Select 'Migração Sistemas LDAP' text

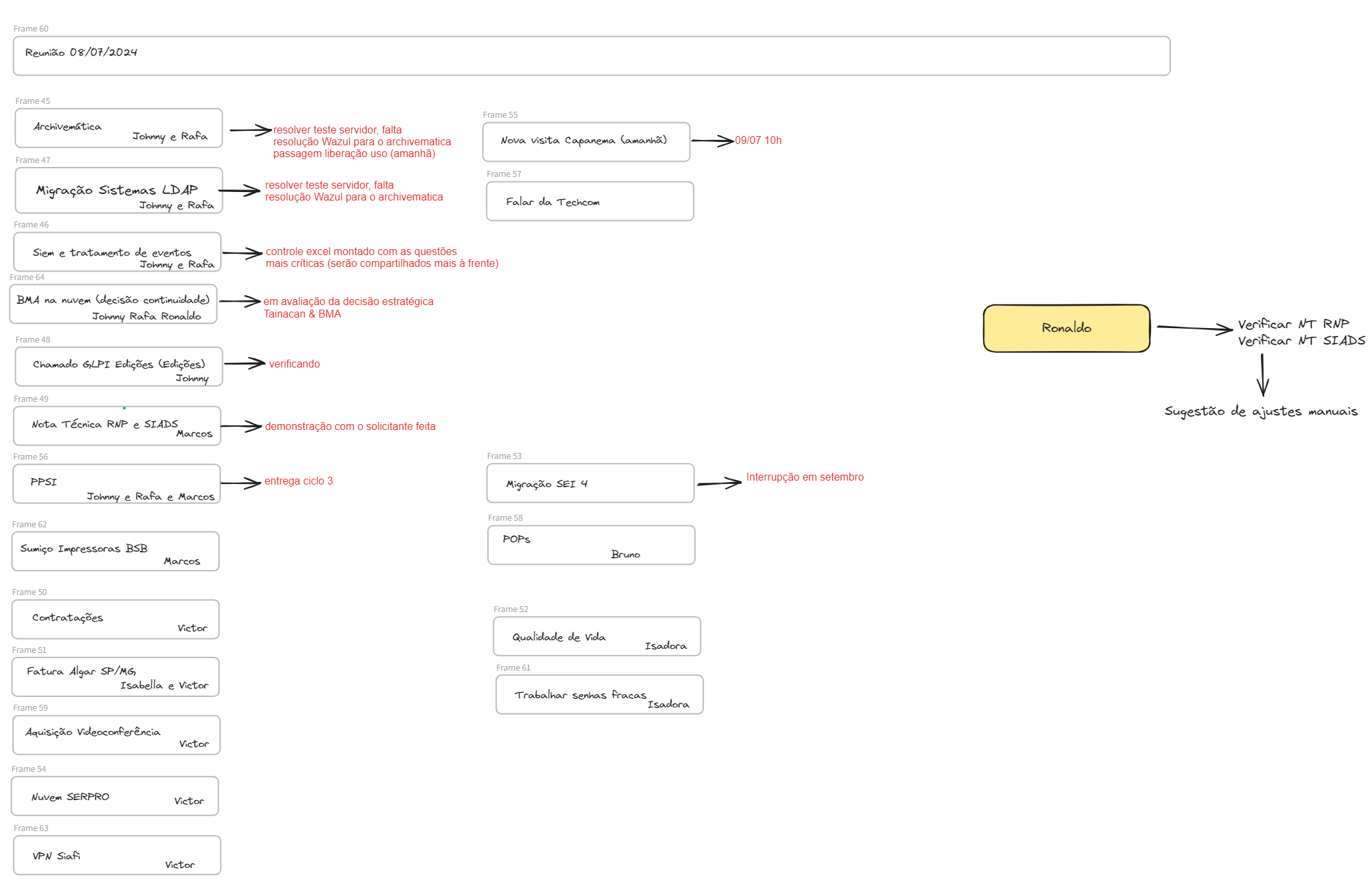[117, 190]
